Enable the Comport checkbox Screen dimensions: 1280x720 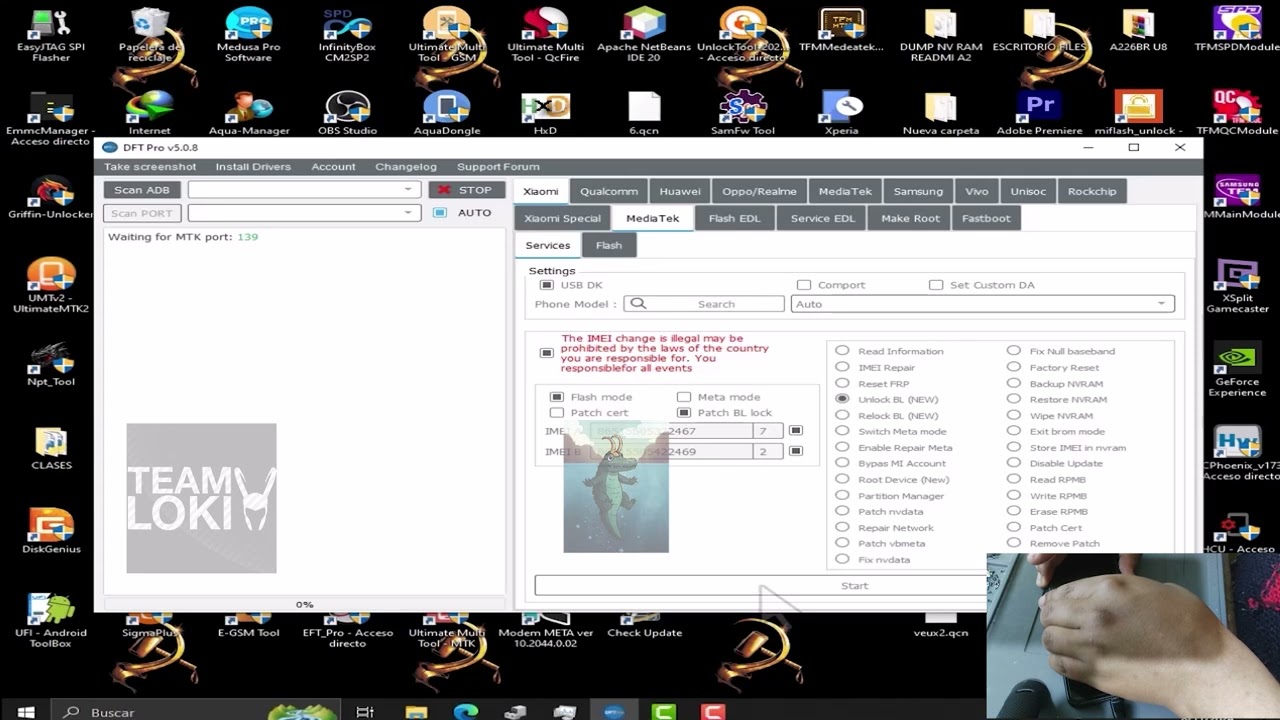(x=803, y=285)
